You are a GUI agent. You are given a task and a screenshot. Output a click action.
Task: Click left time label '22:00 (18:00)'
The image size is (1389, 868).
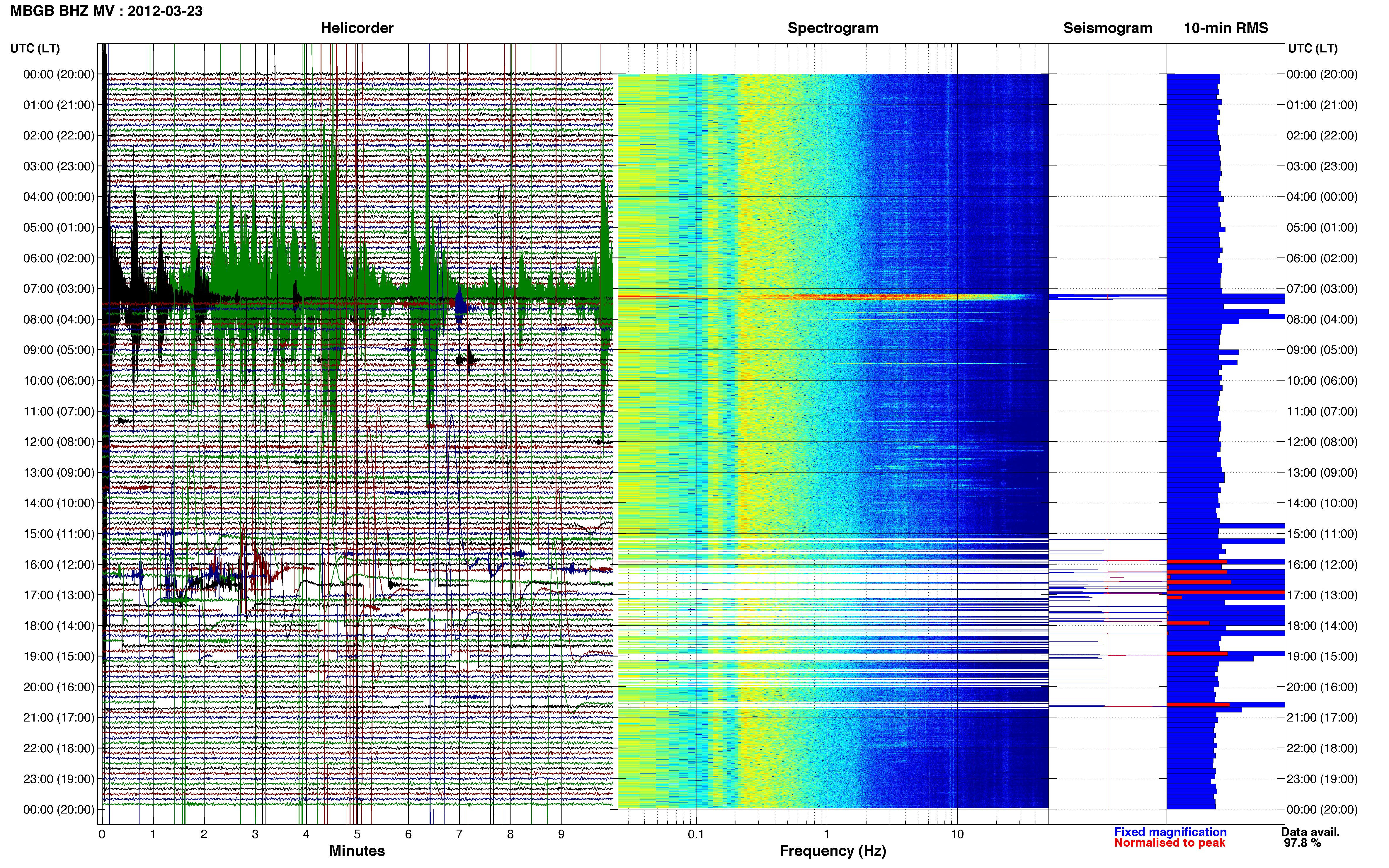(59, 748)
